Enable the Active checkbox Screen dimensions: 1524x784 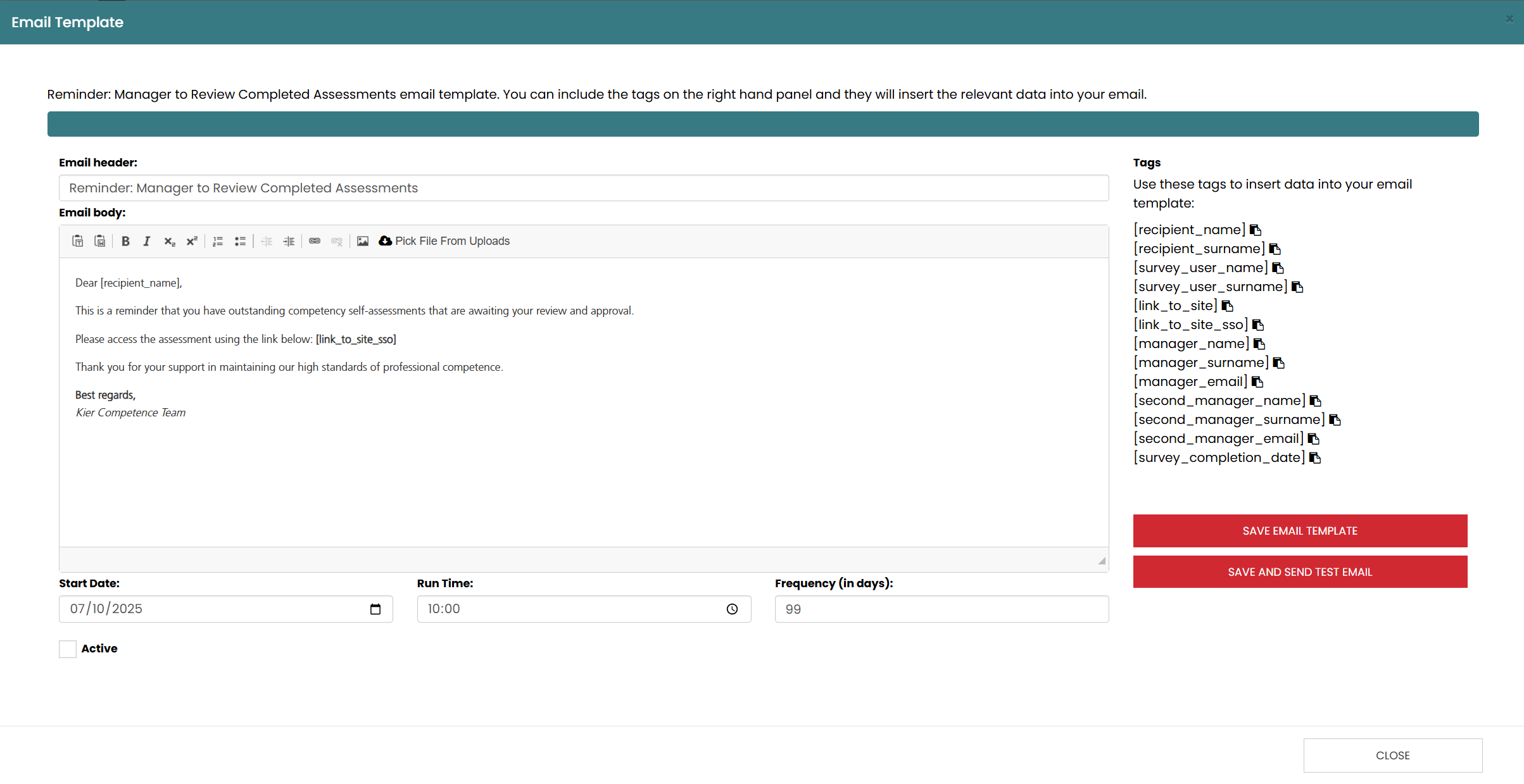click(68, 649)
